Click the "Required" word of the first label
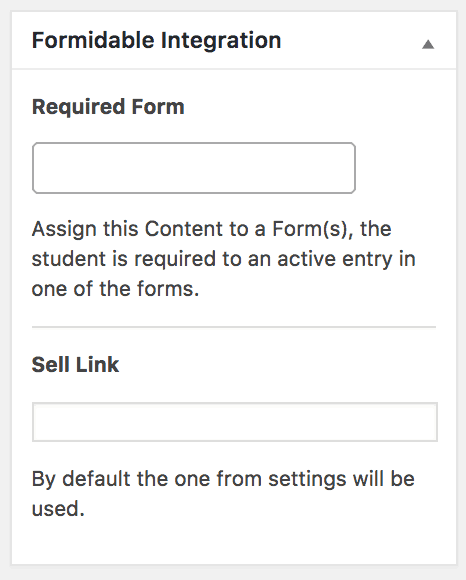The image size is (466, 580). point(78,107)
